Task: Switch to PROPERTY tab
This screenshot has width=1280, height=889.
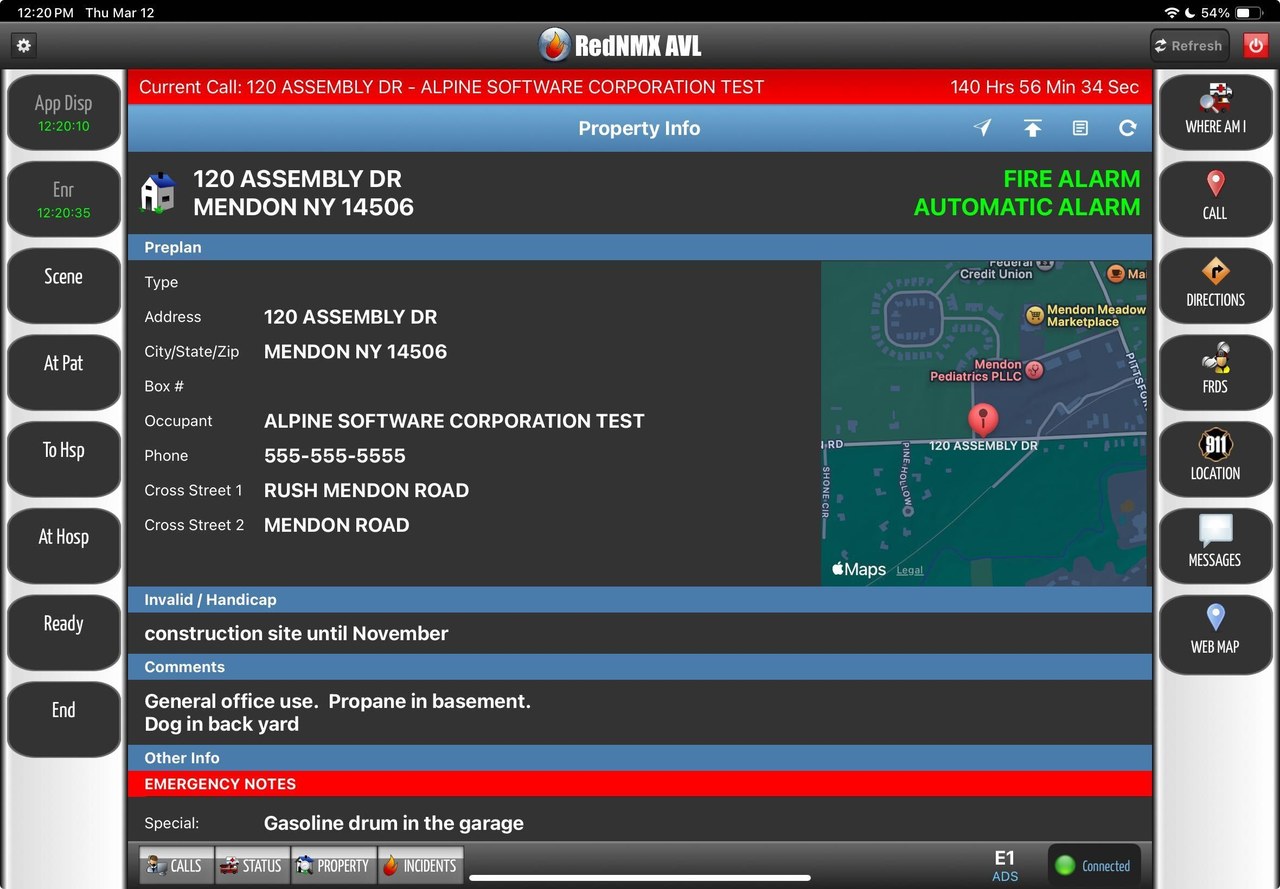Action: coord(333,866)
